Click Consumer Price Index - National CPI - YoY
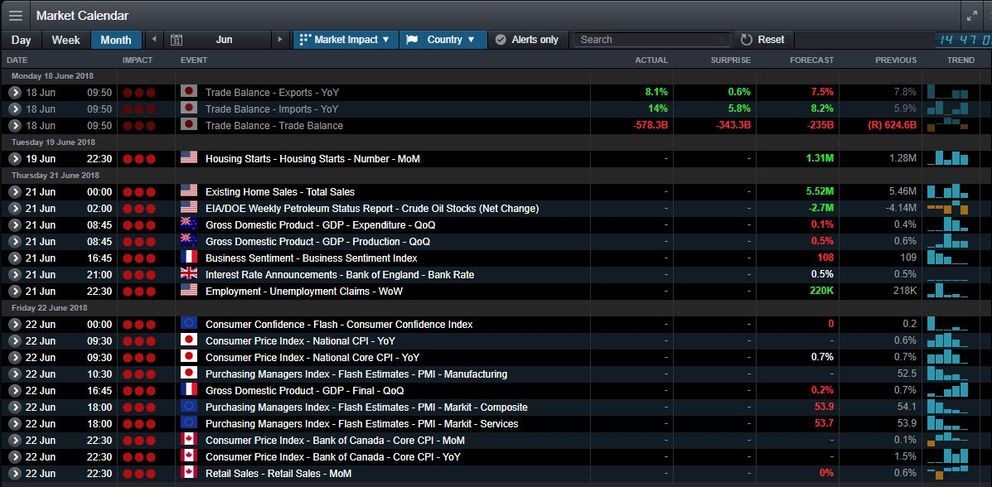992x487 pixels. click(x=301, y=341)
